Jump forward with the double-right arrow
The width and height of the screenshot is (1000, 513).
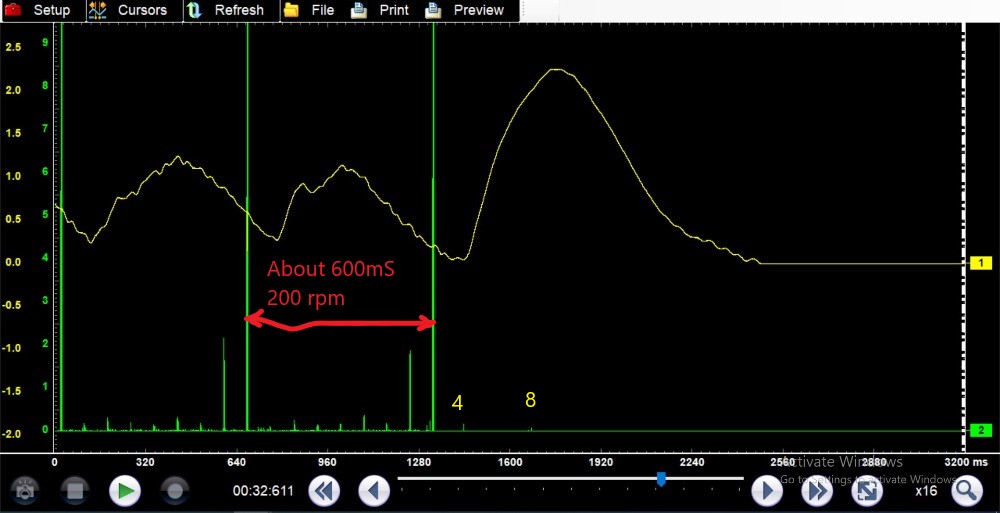[x=817, y=491]
